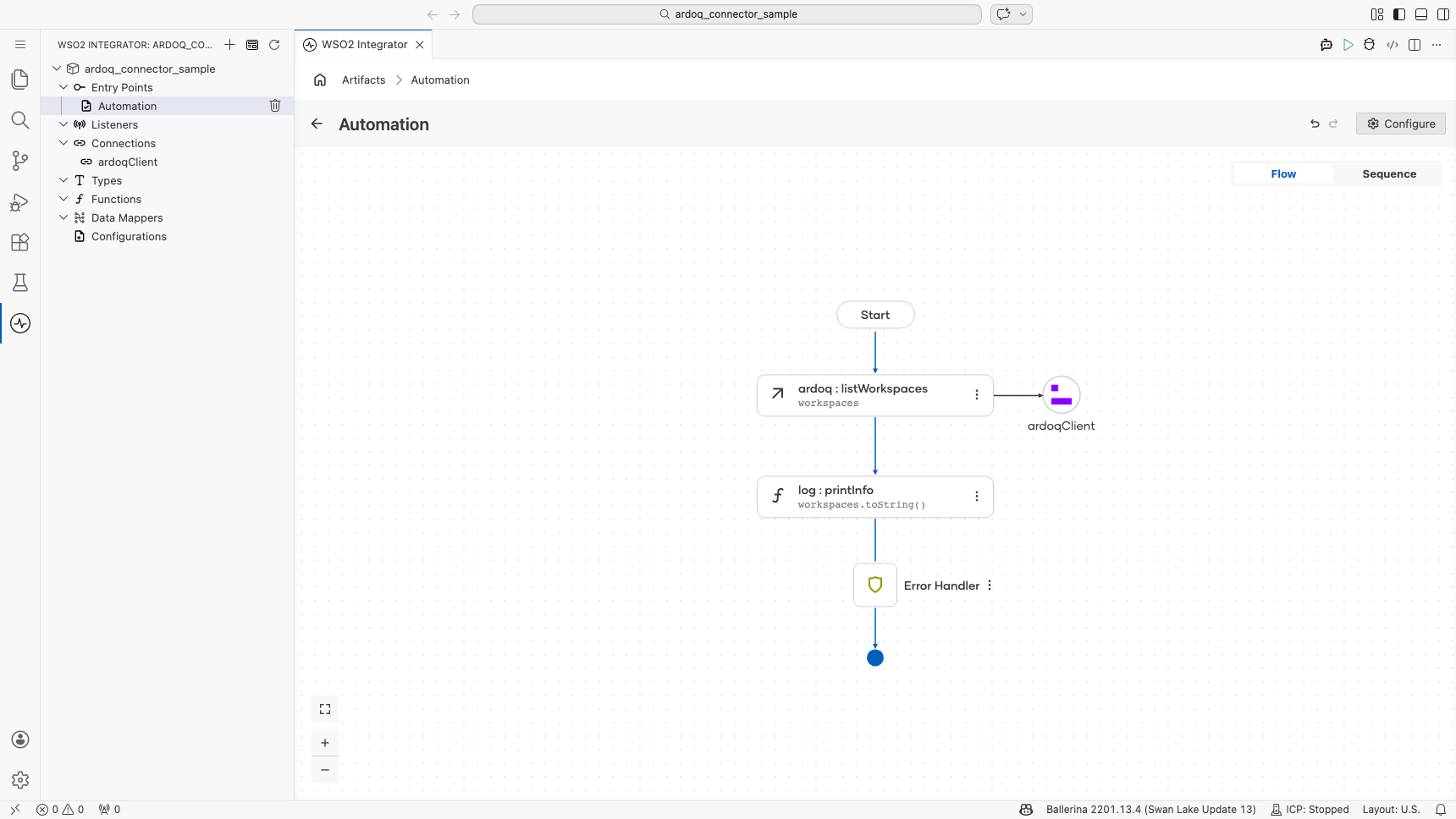1456x819 pixels.
Task: Select the log printInfo node
Action: tap(875, 497)
